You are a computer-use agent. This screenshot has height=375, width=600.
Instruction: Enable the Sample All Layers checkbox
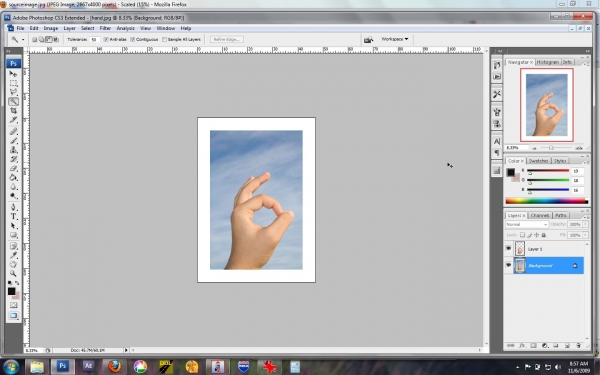click(x=164, y=39)
